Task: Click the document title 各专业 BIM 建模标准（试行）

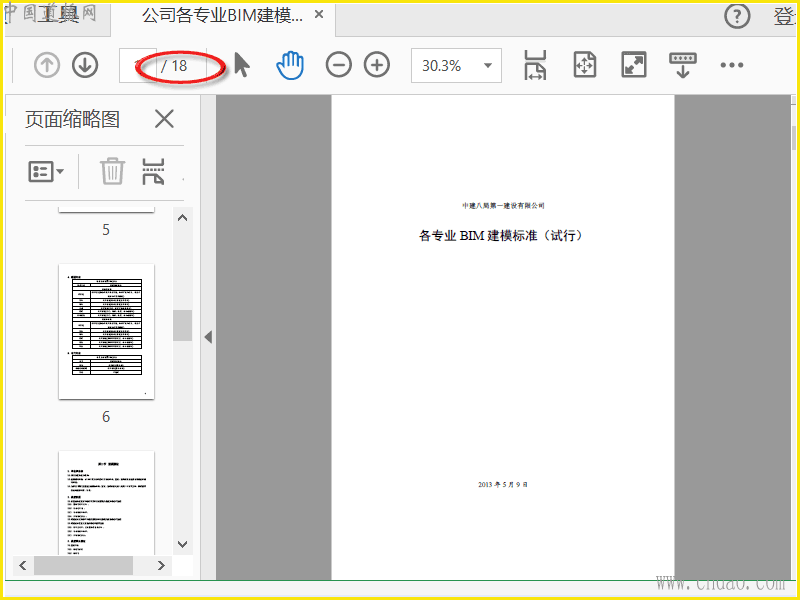Action: click(500, 235)
